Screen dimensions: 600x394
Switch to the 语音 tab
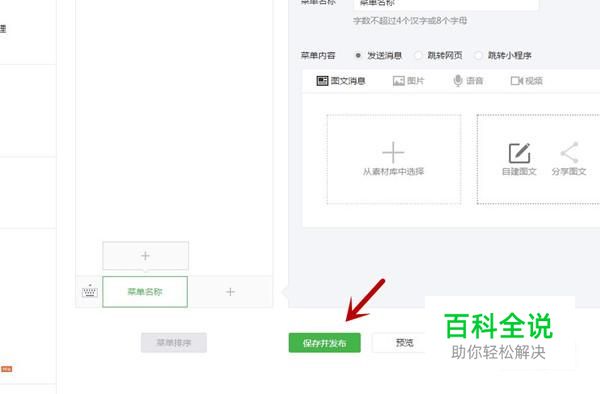[x=468, y=81]
